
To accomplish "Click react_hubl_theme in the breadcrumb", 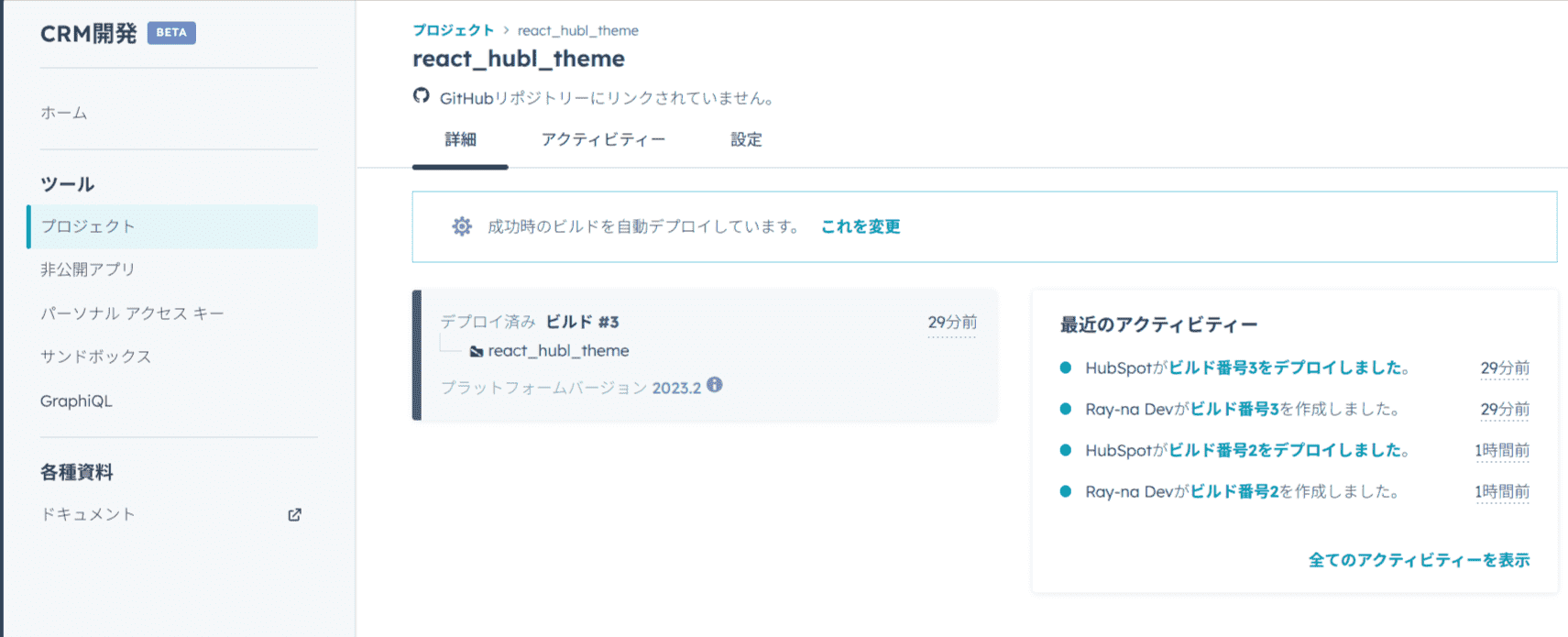I will [x=578, y=30].
